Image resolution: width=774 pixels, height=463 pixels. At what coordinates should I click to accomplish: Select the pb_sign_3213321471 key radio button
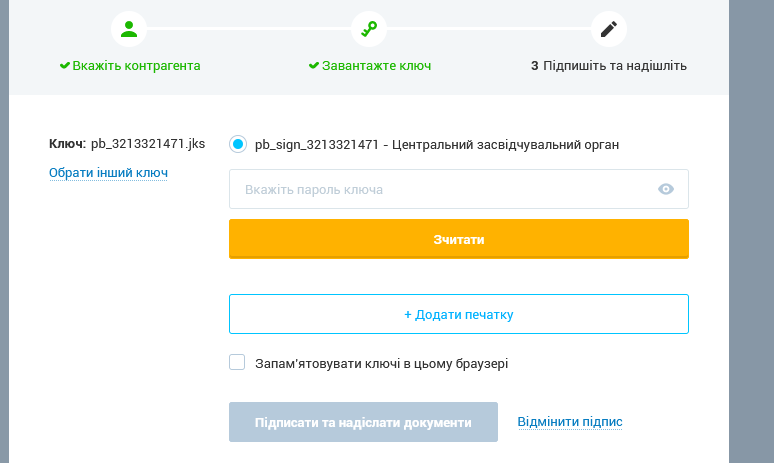pos(238,144)
